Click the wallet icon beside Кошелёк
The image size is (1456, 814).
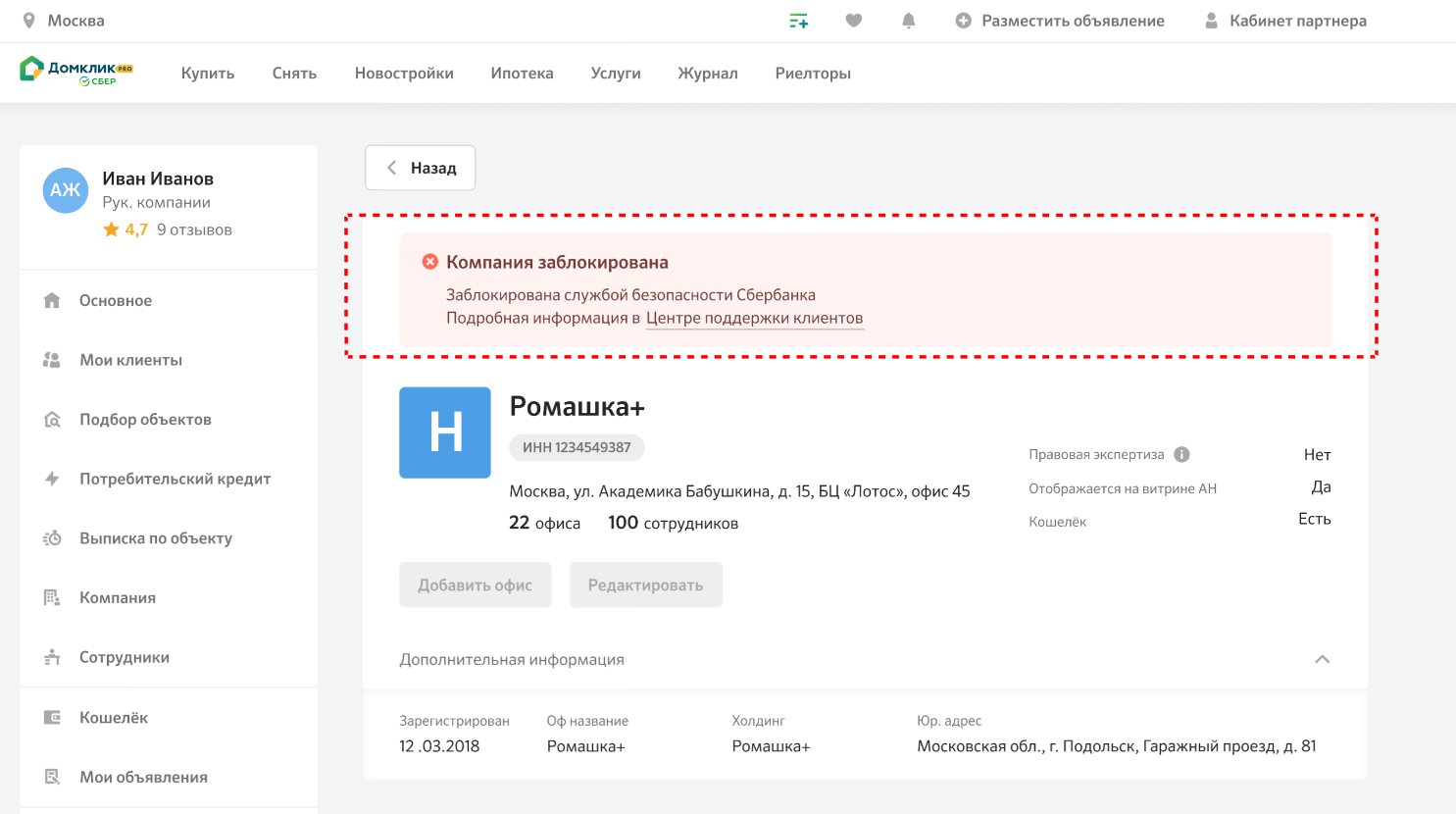pyautogui.click(x=52, y=717)
